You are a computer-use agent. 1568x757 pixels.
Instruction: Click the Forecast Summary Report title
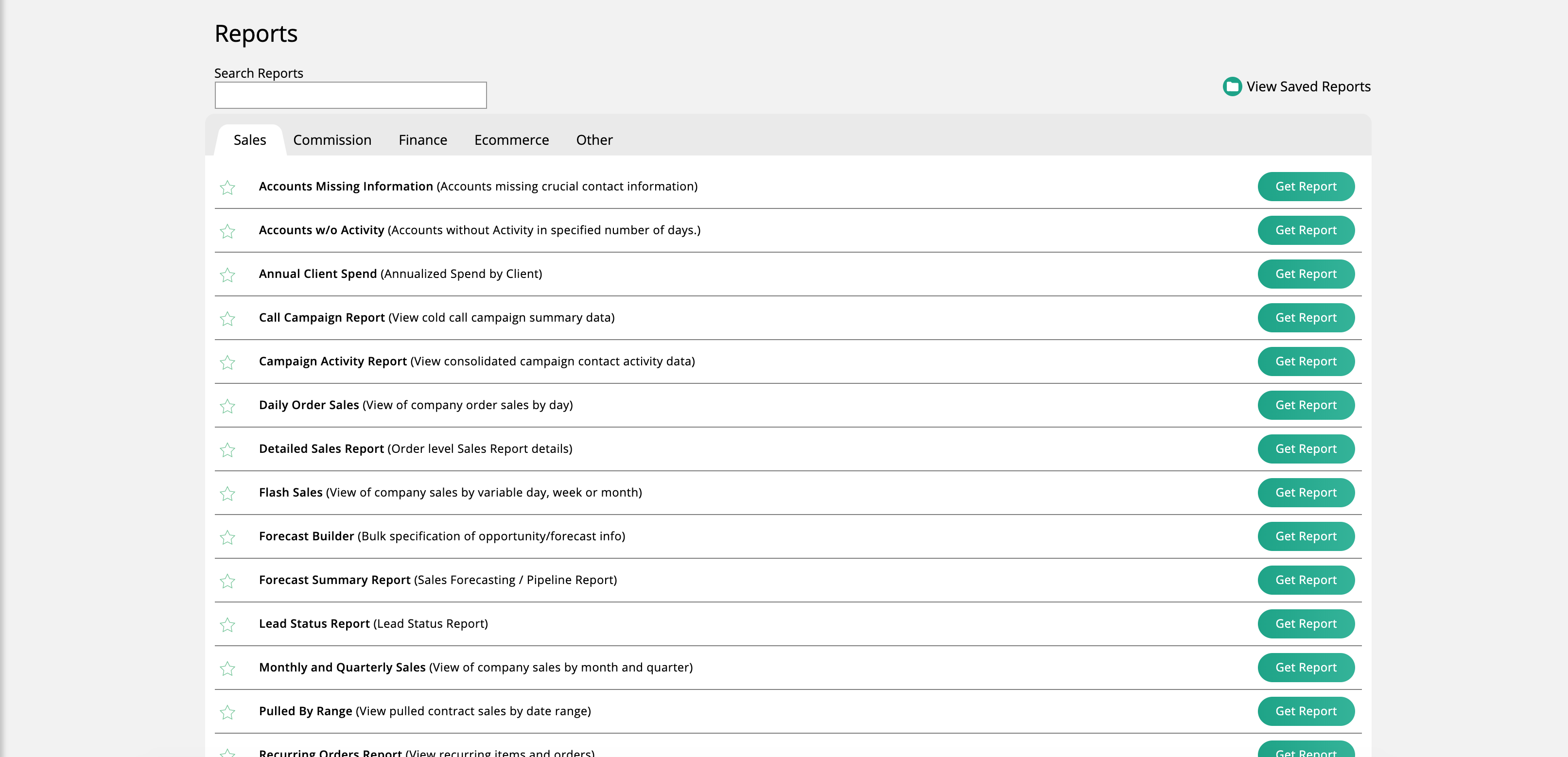click(x=335, y=581)
